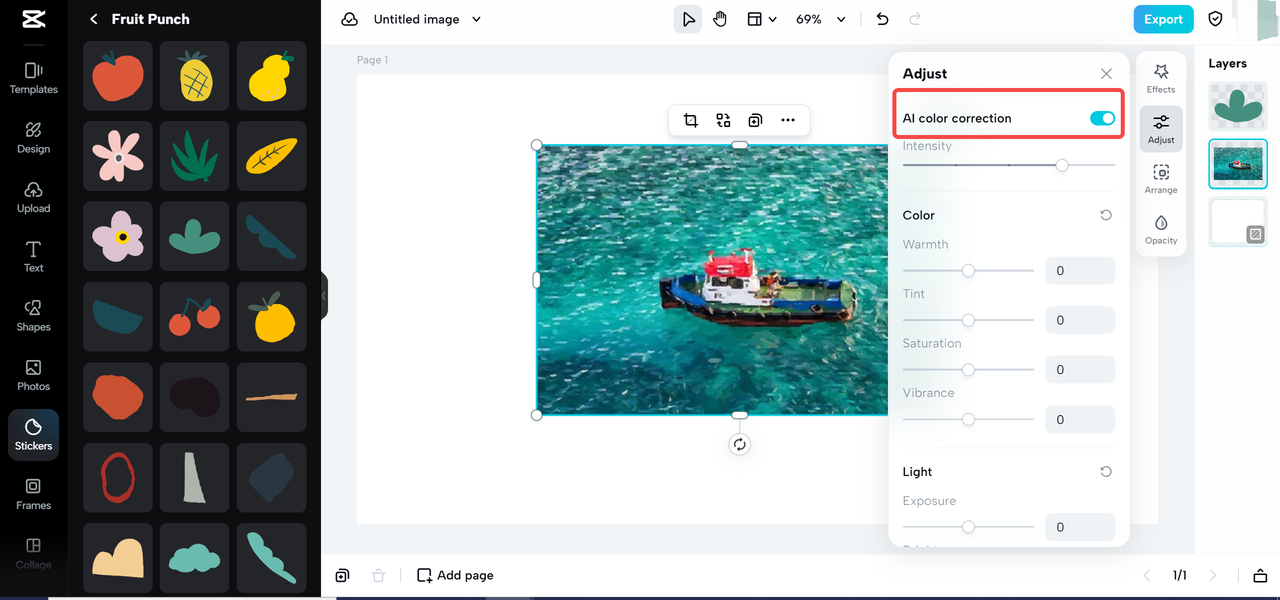Click the Exposure value field

[x=1080, y=527]
